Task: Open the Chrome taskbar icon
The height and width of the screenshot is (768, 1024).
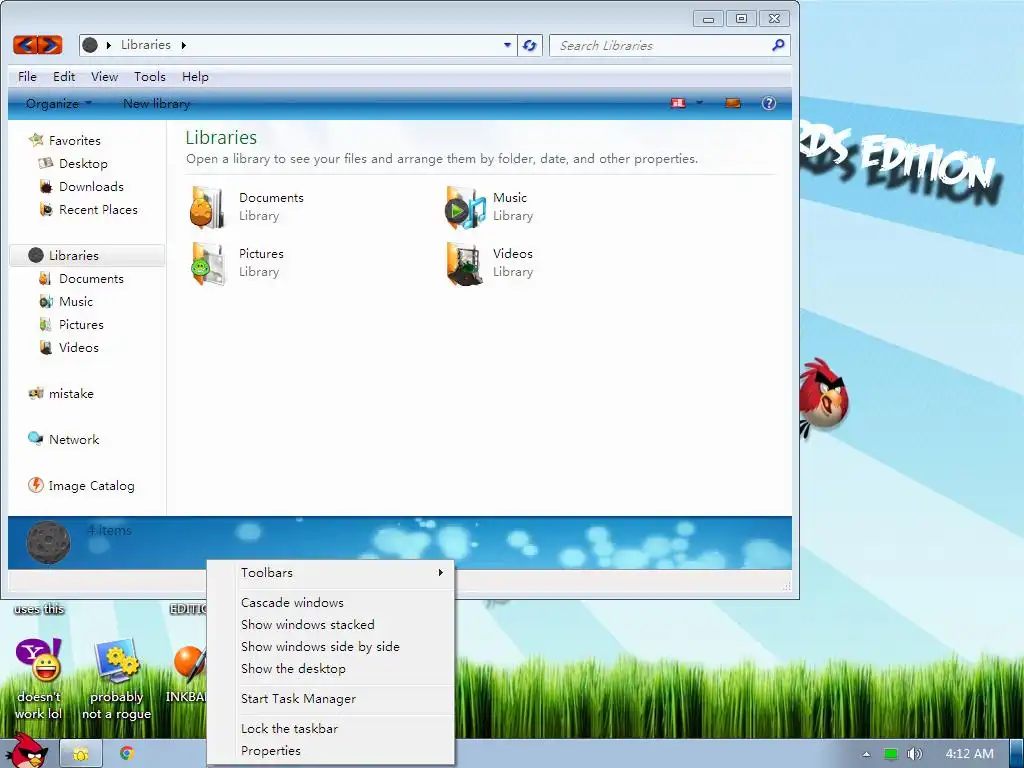Action: pyautogui.click(x=127, y=753)
